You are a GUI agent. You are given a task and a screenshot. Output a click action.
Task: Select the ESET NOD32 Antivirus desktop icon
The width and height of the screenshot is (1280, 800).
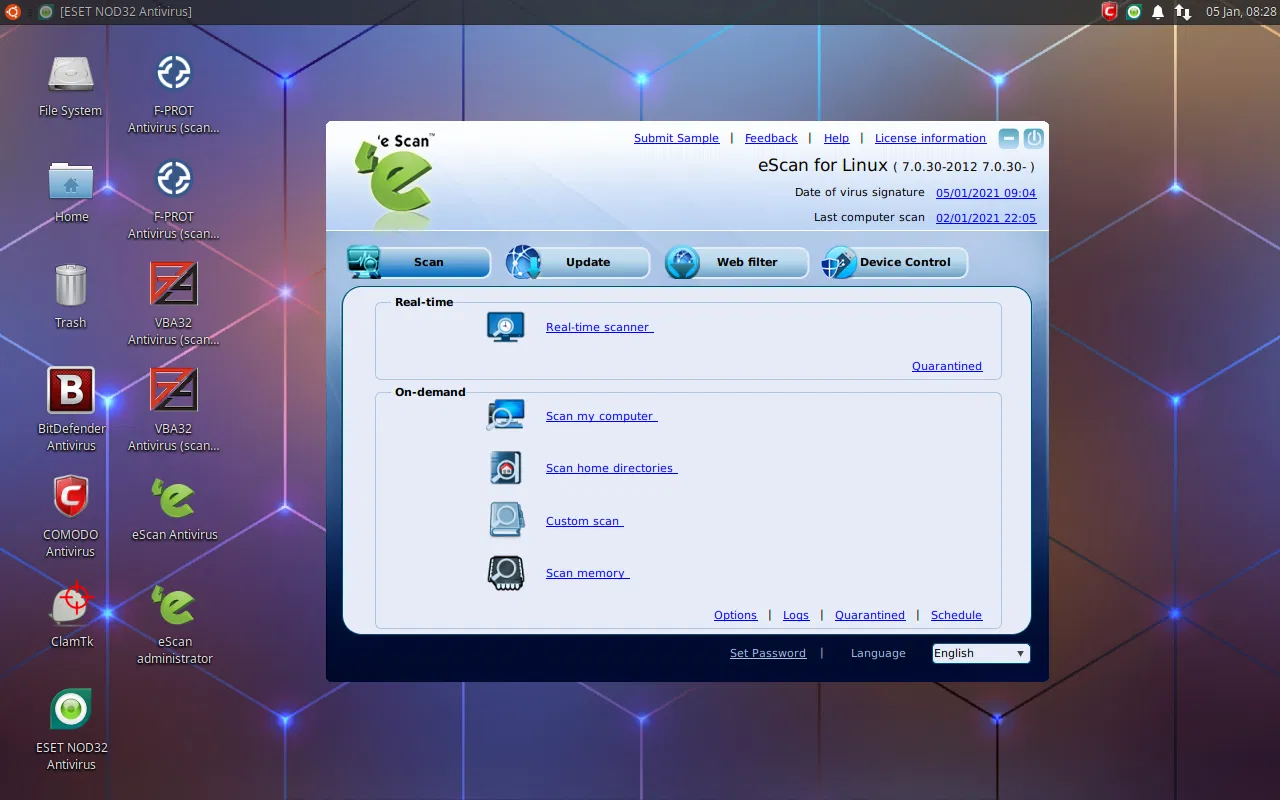tap(71, 730)
